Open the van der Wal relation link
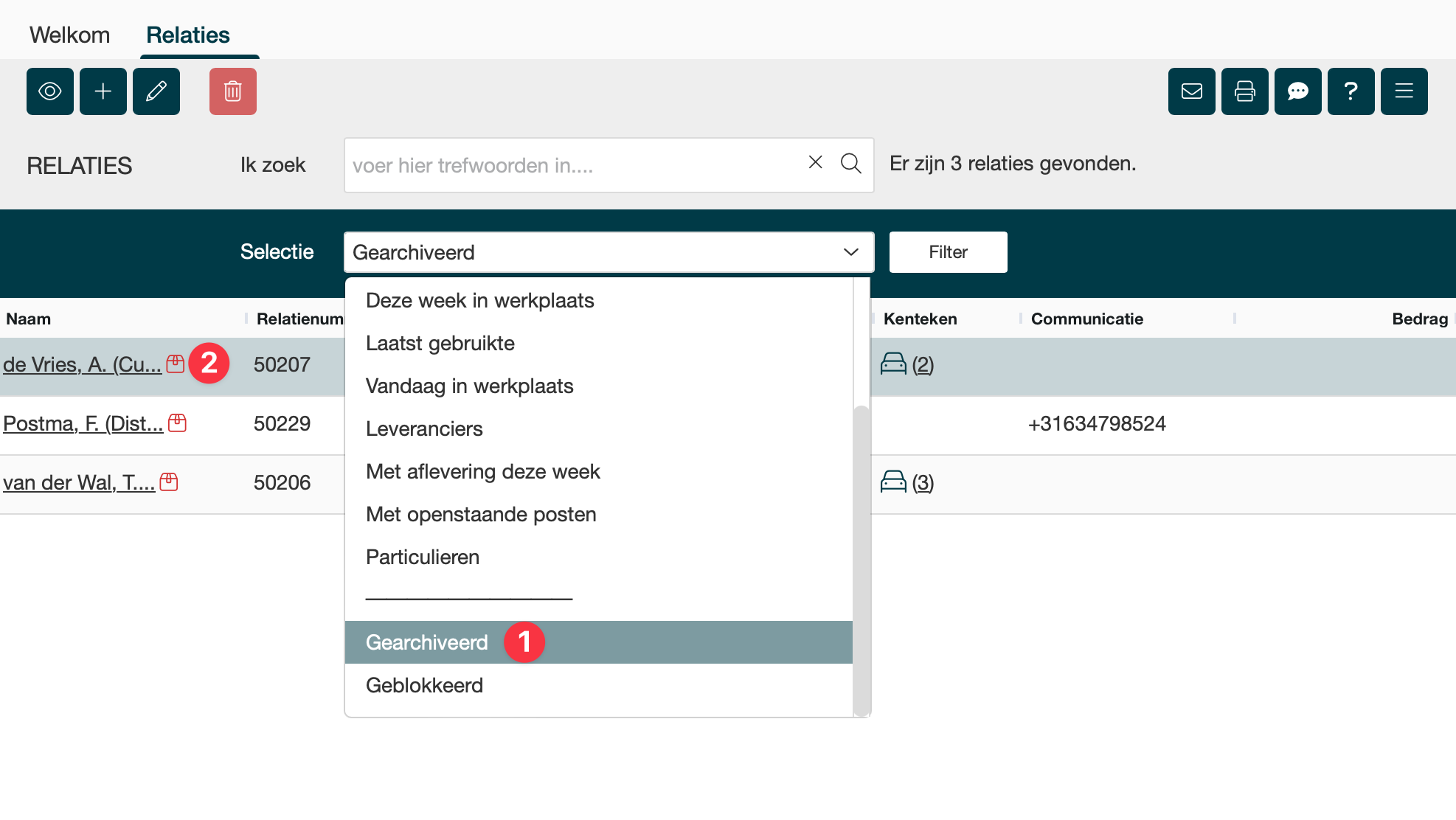The width and height of the screenshot is (1456, 820). (79, 482)
